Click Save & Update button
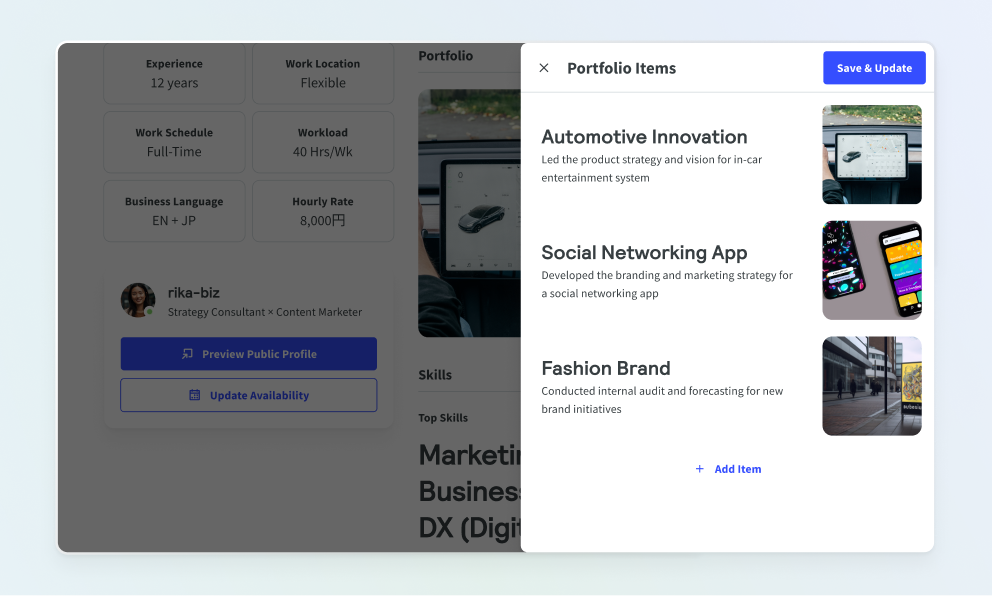The width and height of the screenshot is (992, 596). [874, 68]
